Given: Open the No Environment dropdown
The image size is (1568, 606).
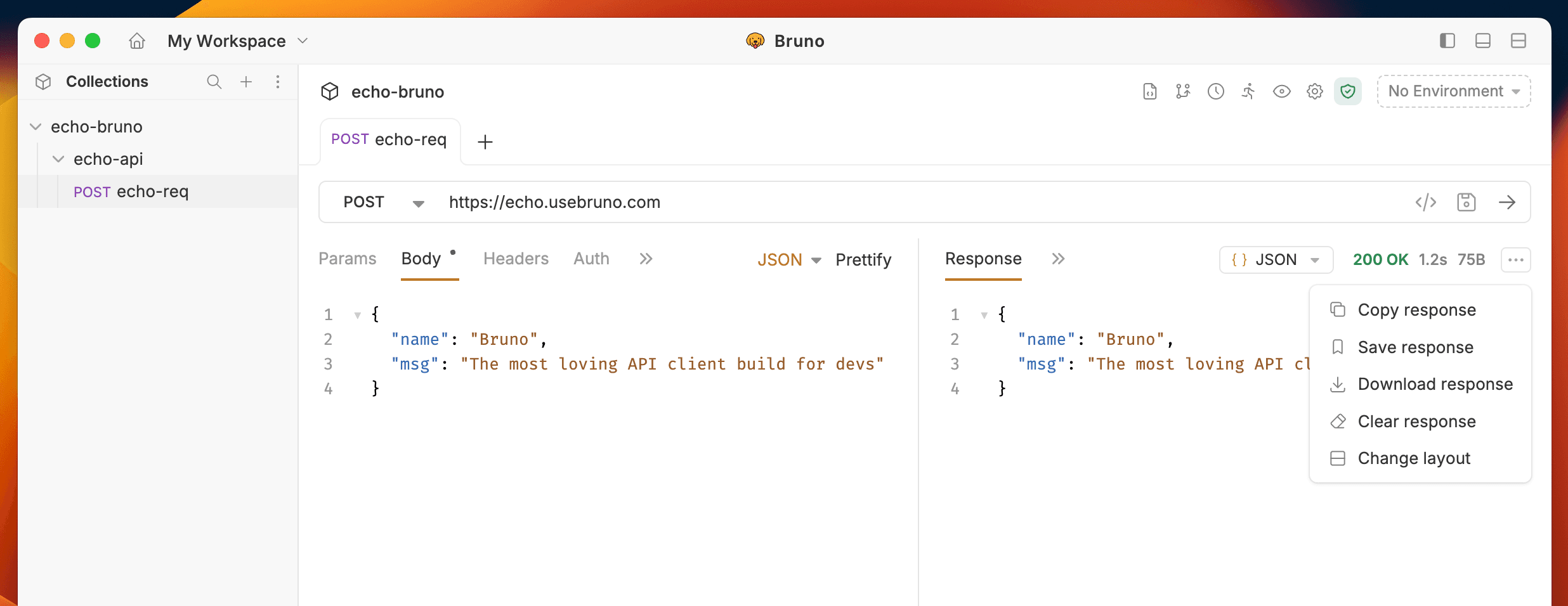Looking at the screenshot, I should coord(1453,91).
